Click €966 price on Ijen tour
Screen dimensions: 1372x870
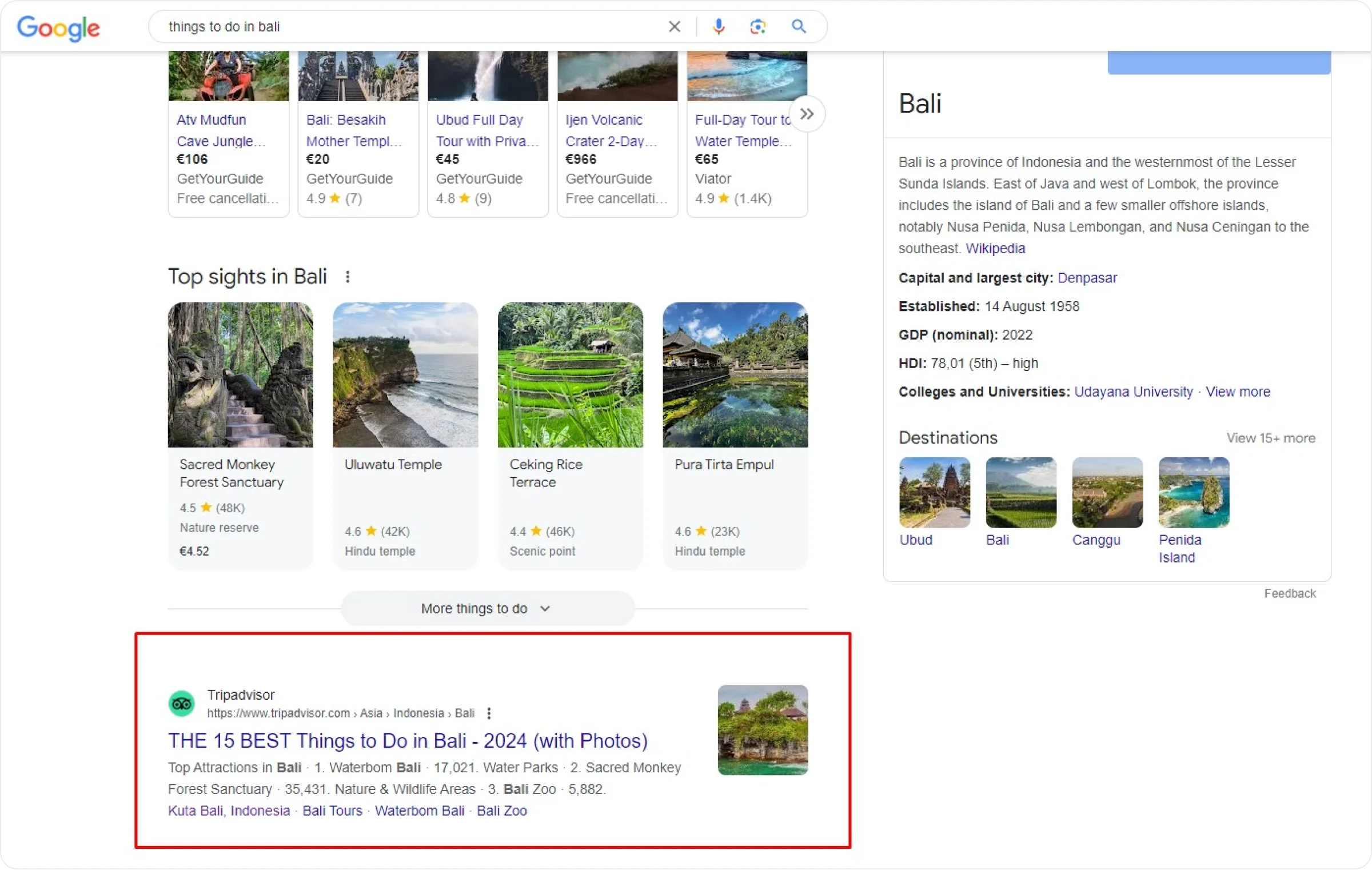[x=581, y=159]
